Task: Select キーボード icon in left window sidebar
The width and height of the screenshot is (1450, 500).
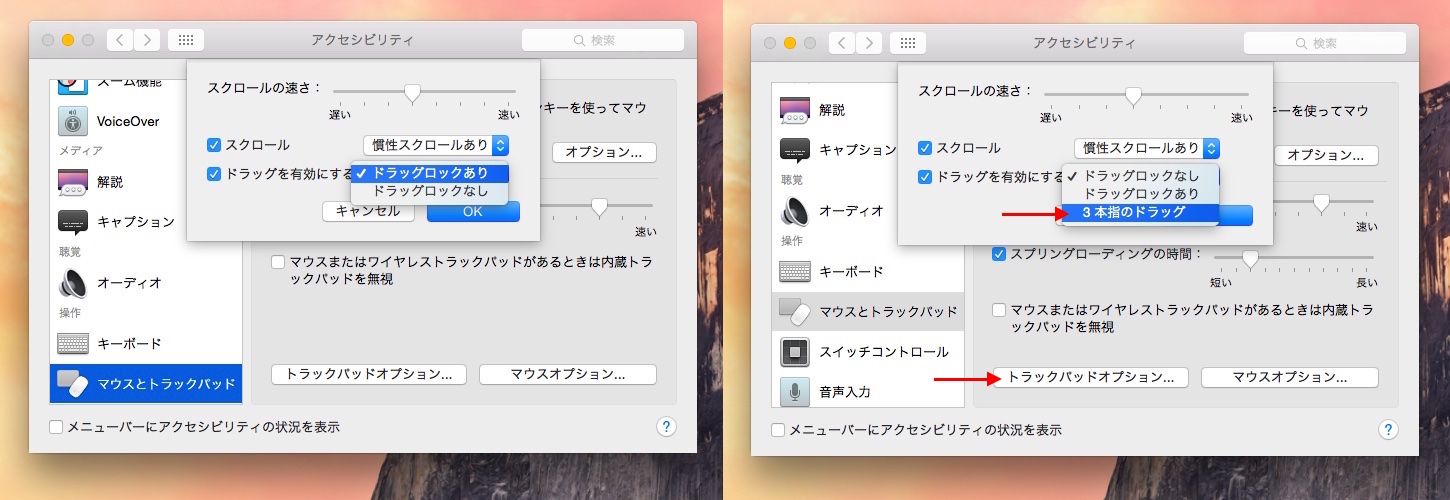Action: coord(75,343)
